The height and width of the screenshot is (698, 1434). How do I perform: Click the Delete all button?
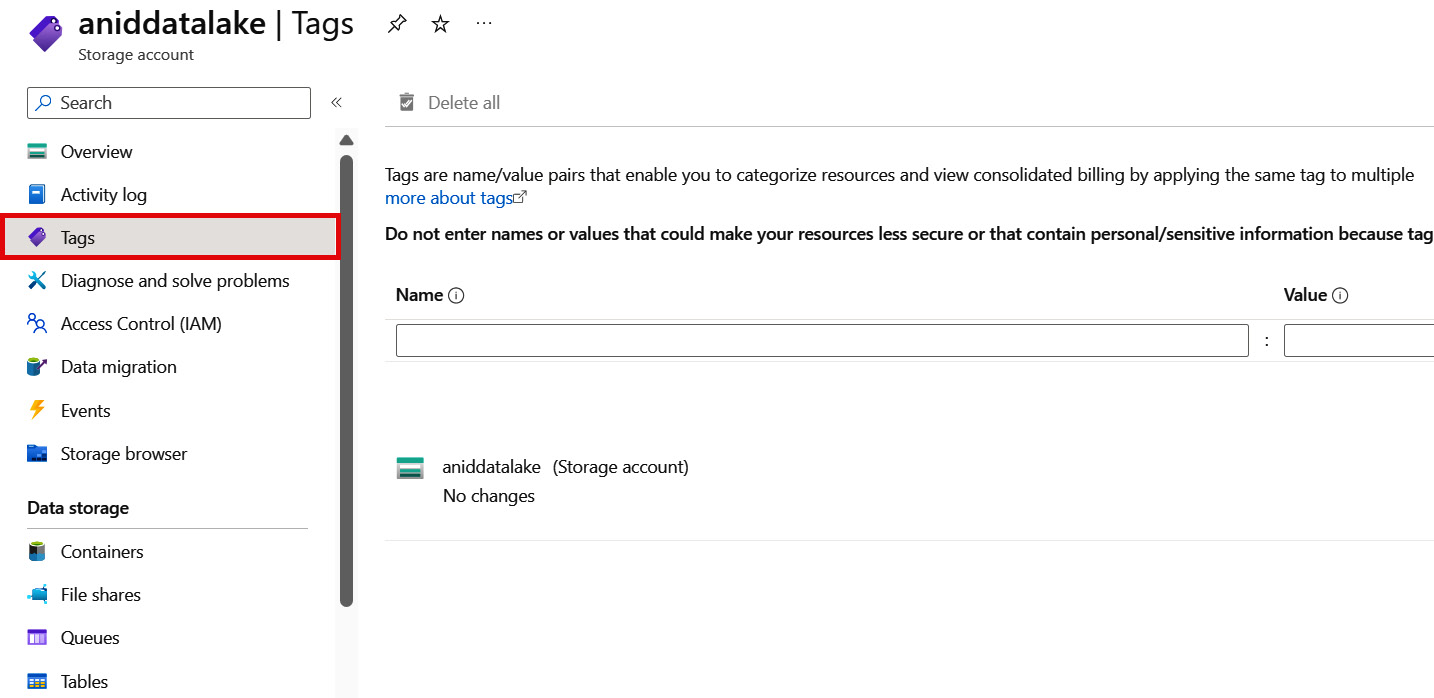click(x=450, y=103)
